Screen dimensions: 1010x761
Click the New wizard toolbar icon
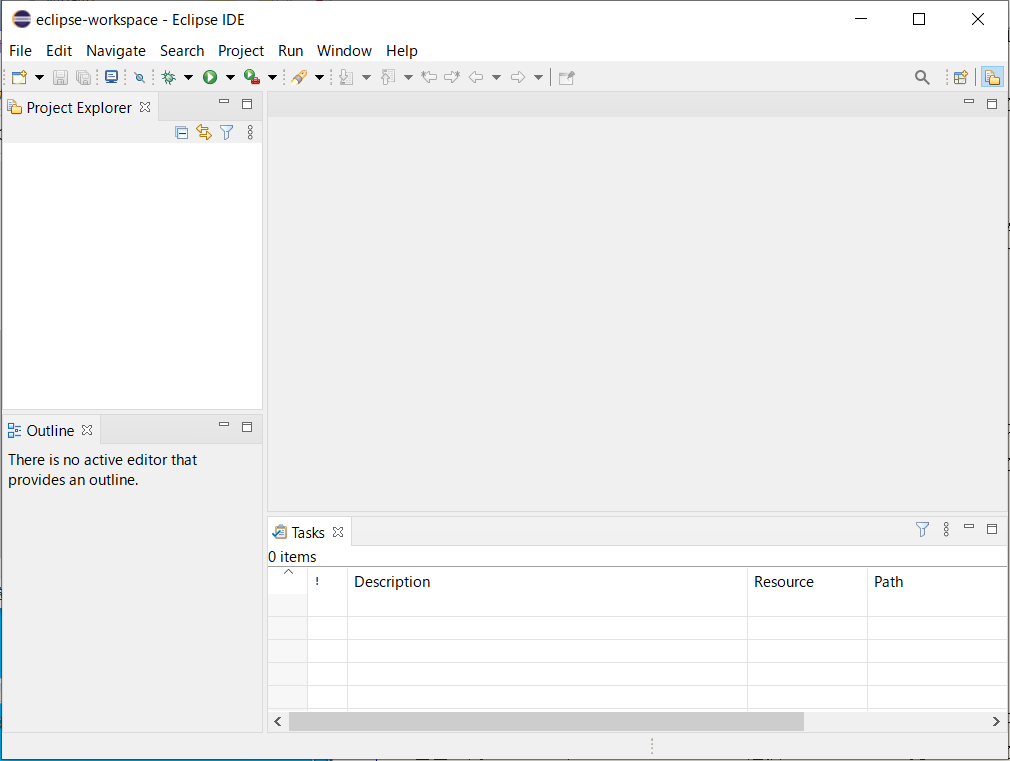tap(19, 77)
